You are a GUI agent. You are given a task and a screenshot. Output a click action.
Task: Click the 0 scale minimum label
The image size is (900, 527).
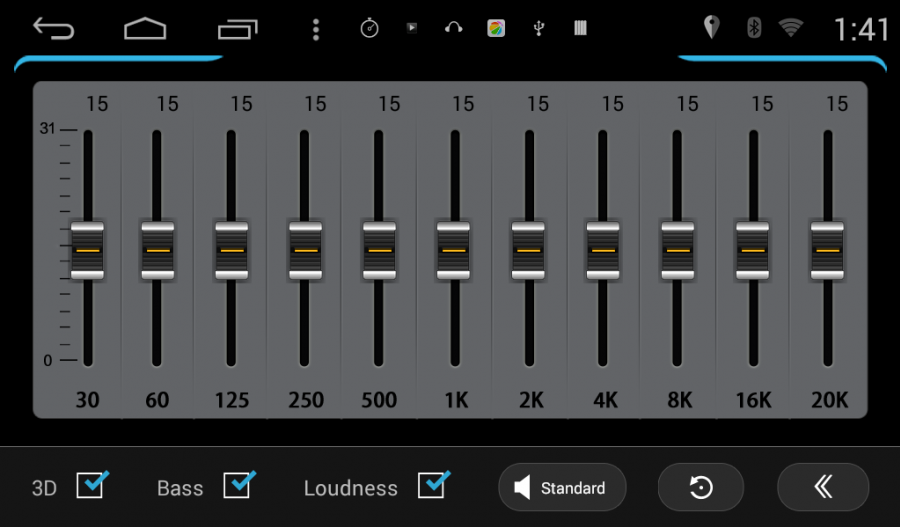click(48, 361)
